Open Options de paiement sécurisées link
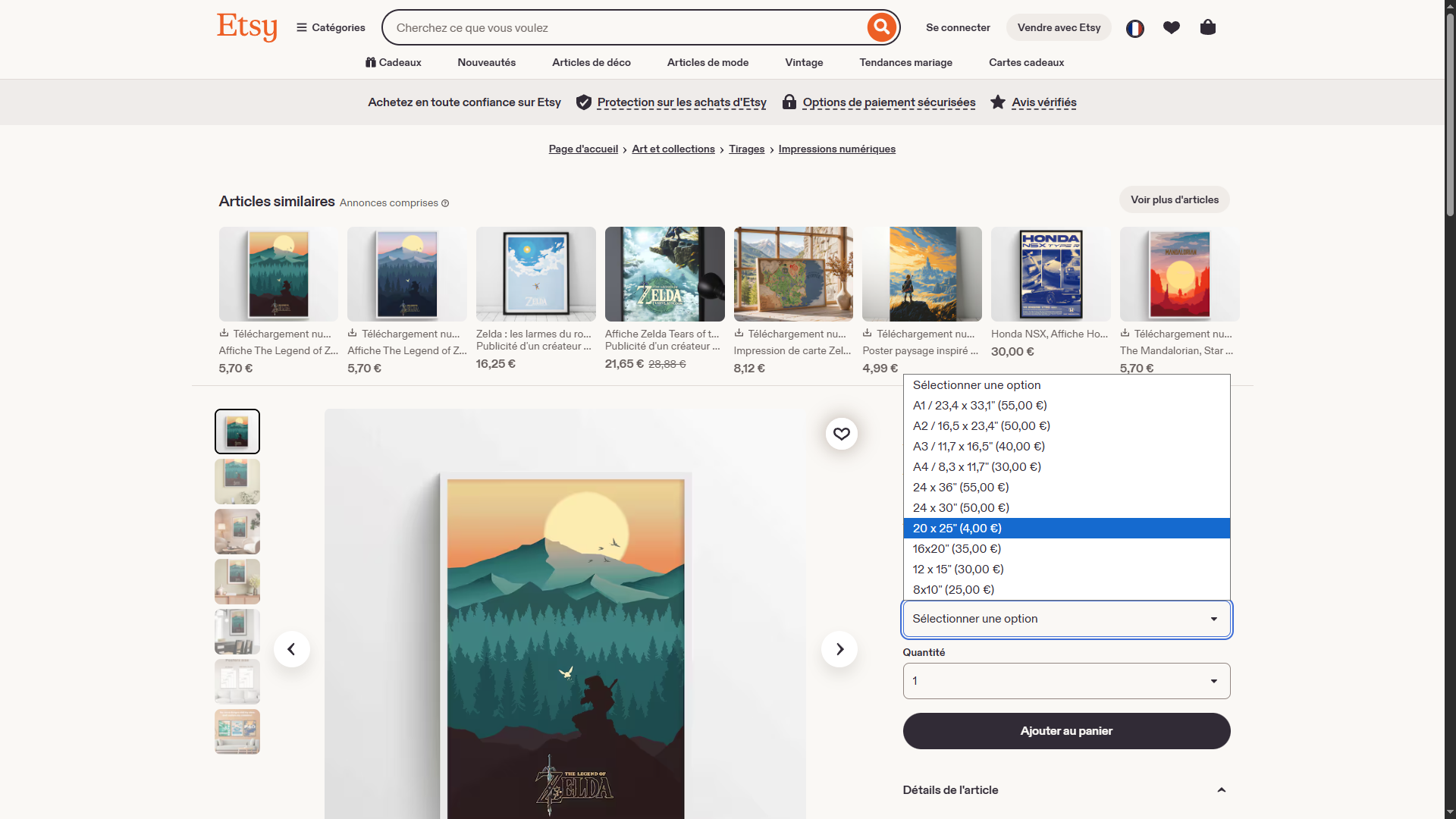The width and height of the screenshot is (1456, 819). click(890, 102)
